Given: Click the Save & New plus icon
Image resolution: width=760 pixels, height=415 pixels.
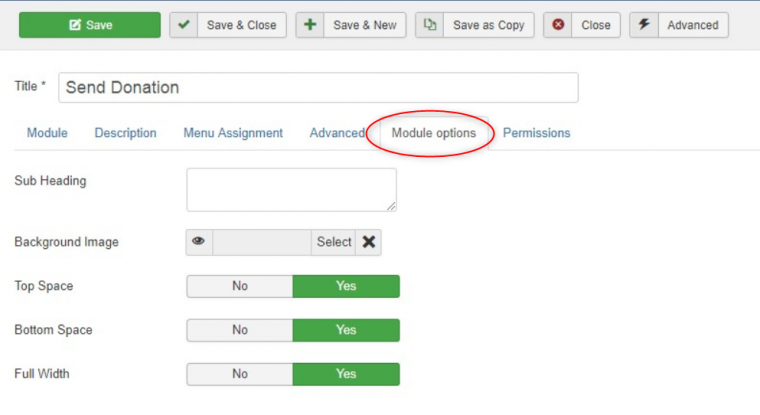Looking at the screenshot, I should (x=310, y=25).
